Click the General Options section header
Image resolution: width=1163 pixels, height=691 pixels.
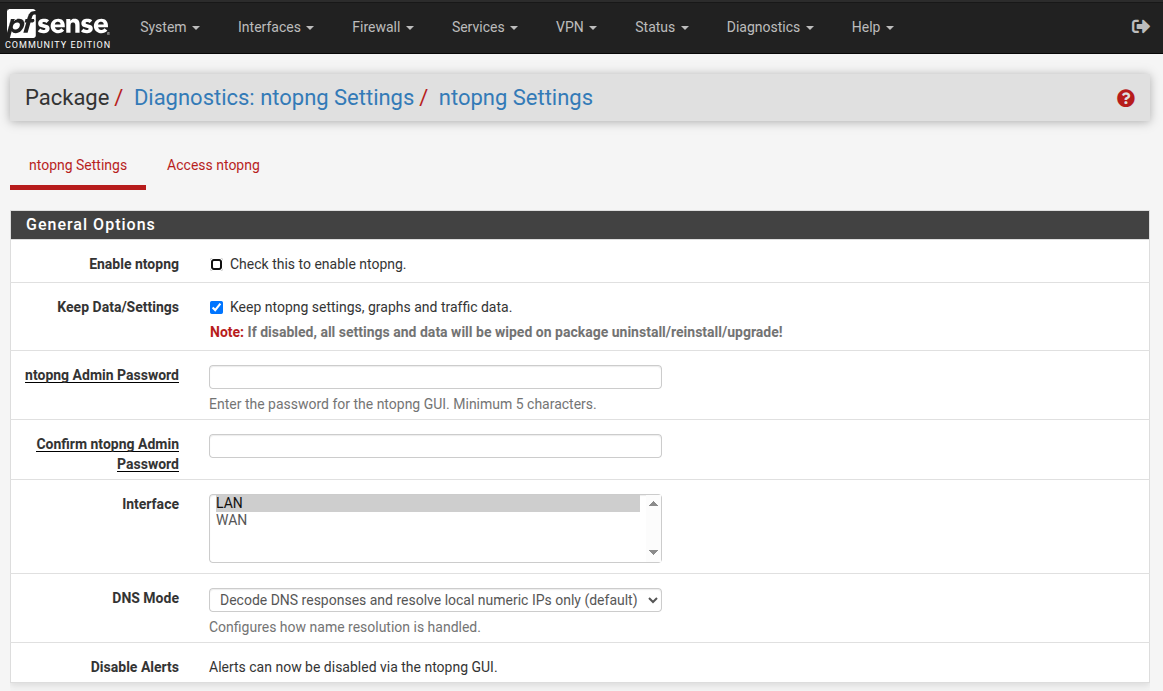point(580,225)
